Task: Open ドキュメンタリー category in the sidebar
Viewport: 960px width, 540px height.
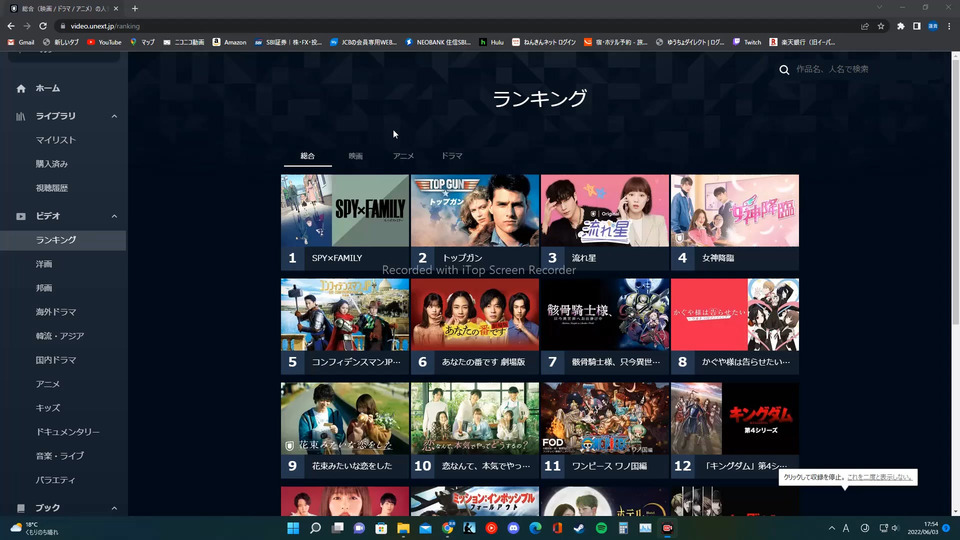Action: [67, 432]
